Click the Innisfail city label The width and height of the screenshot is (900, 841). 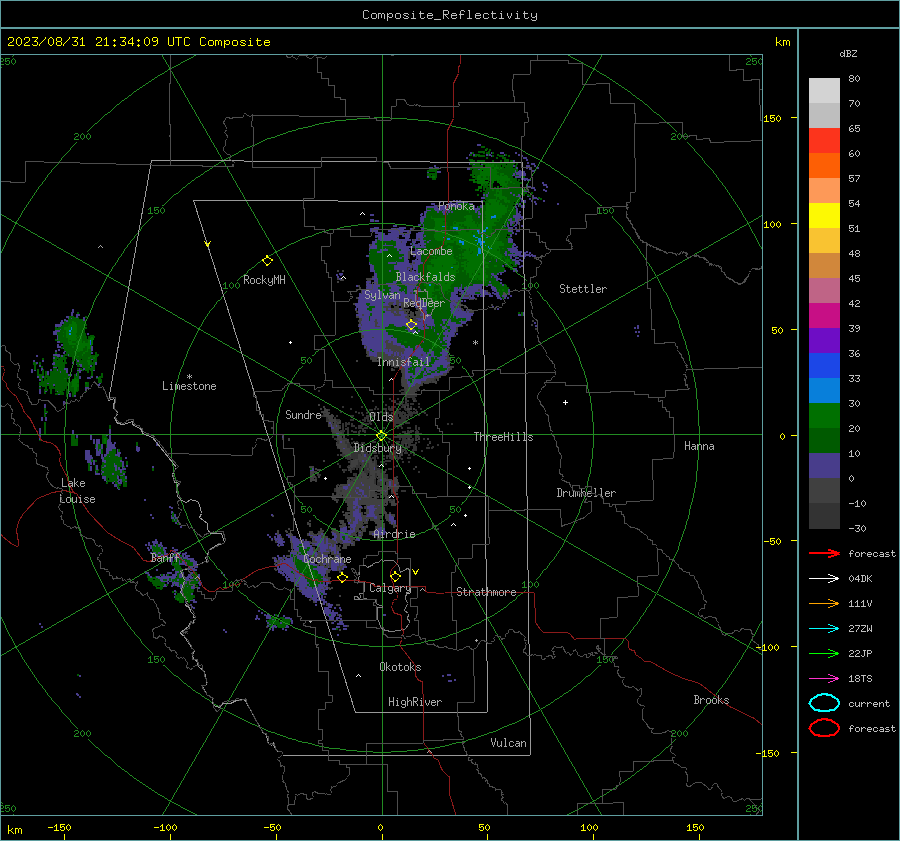point(403,362)
